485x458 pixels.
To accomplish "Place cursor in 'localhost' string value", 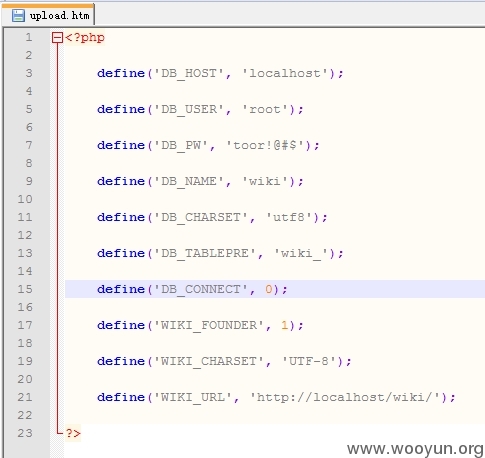I will click(x=285, y=73).
